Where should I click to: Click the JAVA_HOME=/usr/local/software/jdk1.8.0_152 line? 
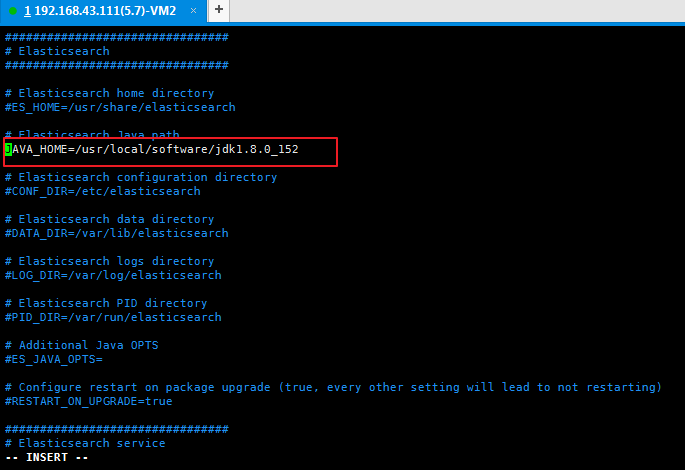point(152,149)
